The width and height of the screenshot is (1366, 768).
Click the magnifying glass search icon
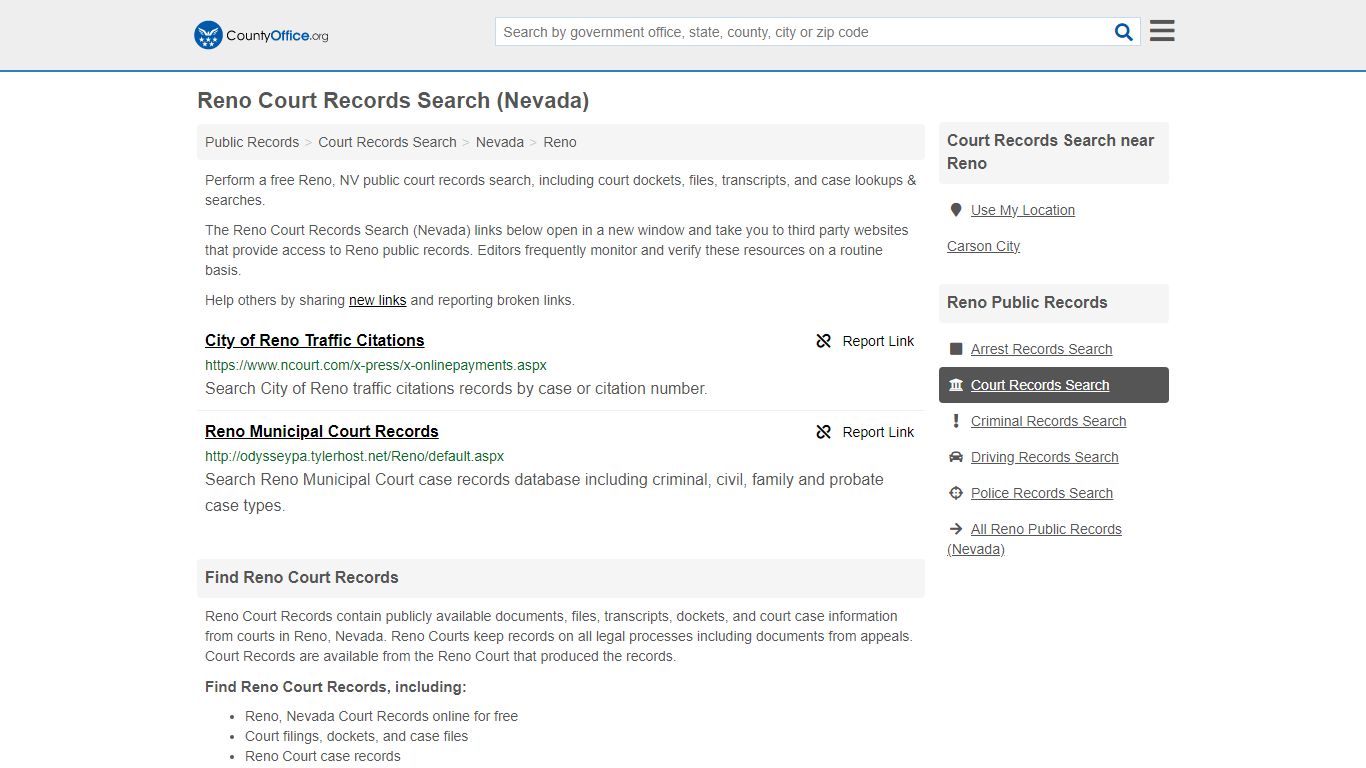pyautogui.click(x=1124, y=32)
